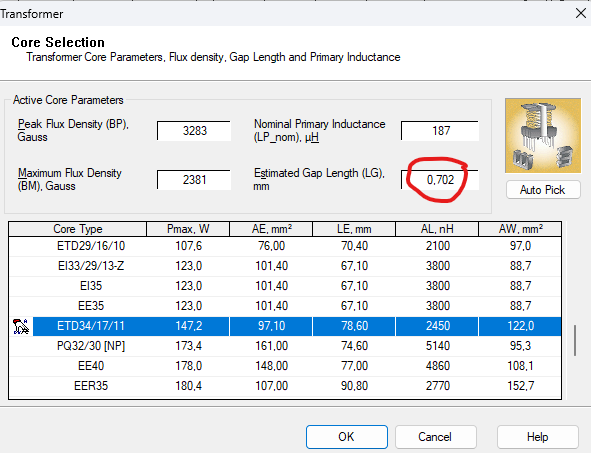Click AE value 76,00 in ETD29/16/10 row
This screenshot has height=453, width=591.
coord(271,246)
